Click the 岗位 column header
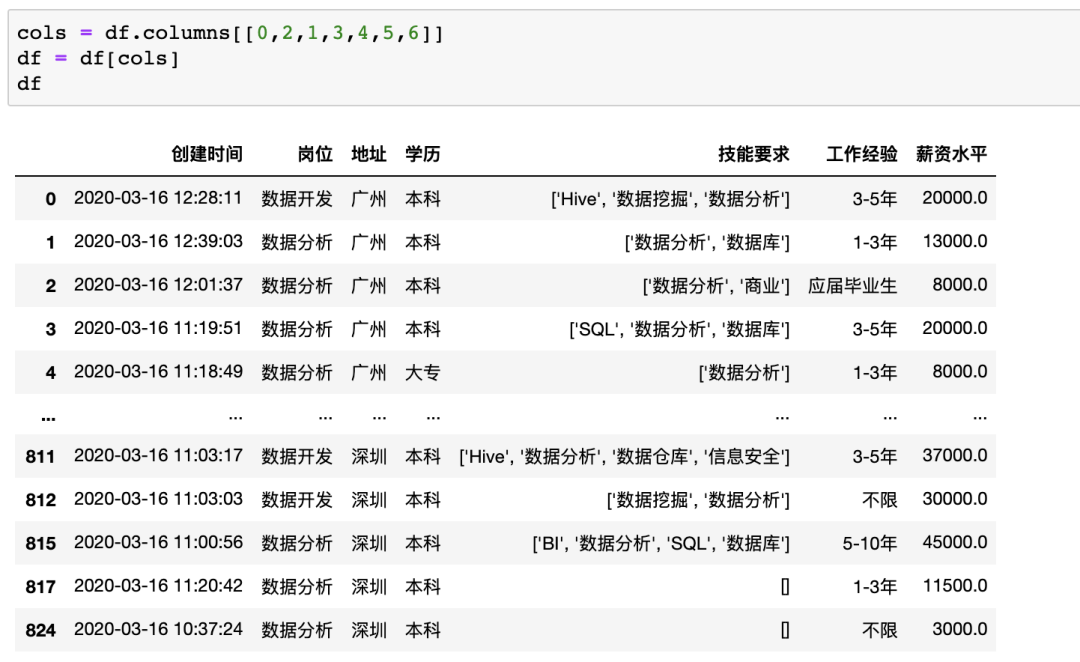1080x662 pixels. 315,154
